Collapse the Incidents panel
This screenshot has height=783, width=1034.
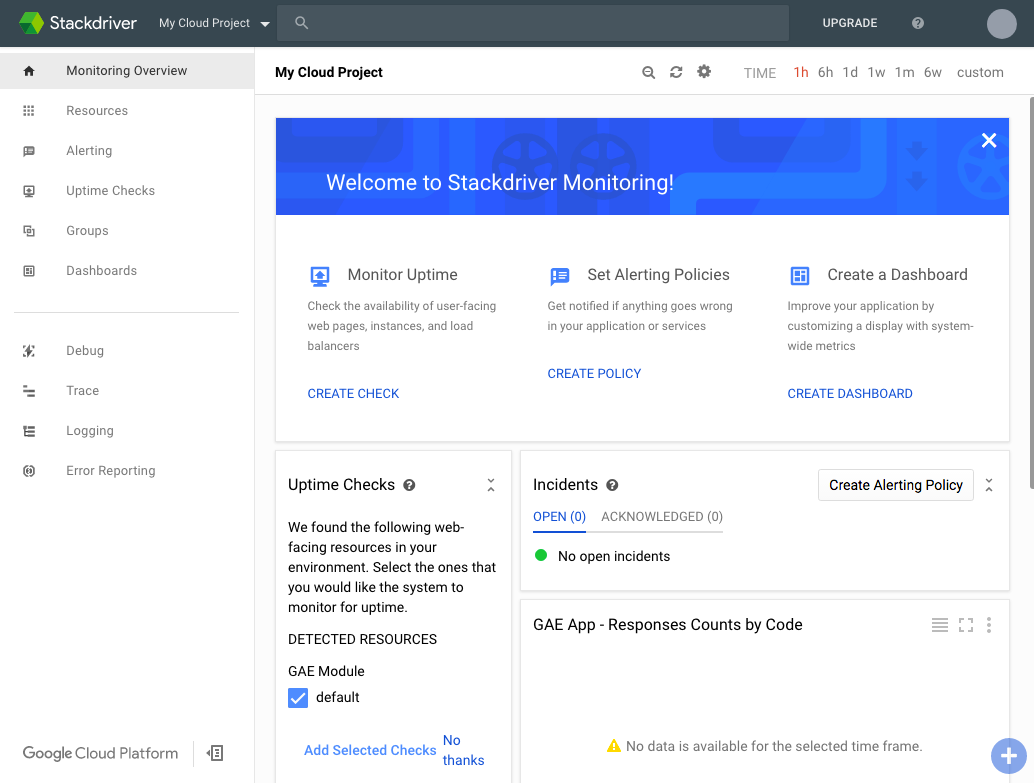click(x=988, y=485)
